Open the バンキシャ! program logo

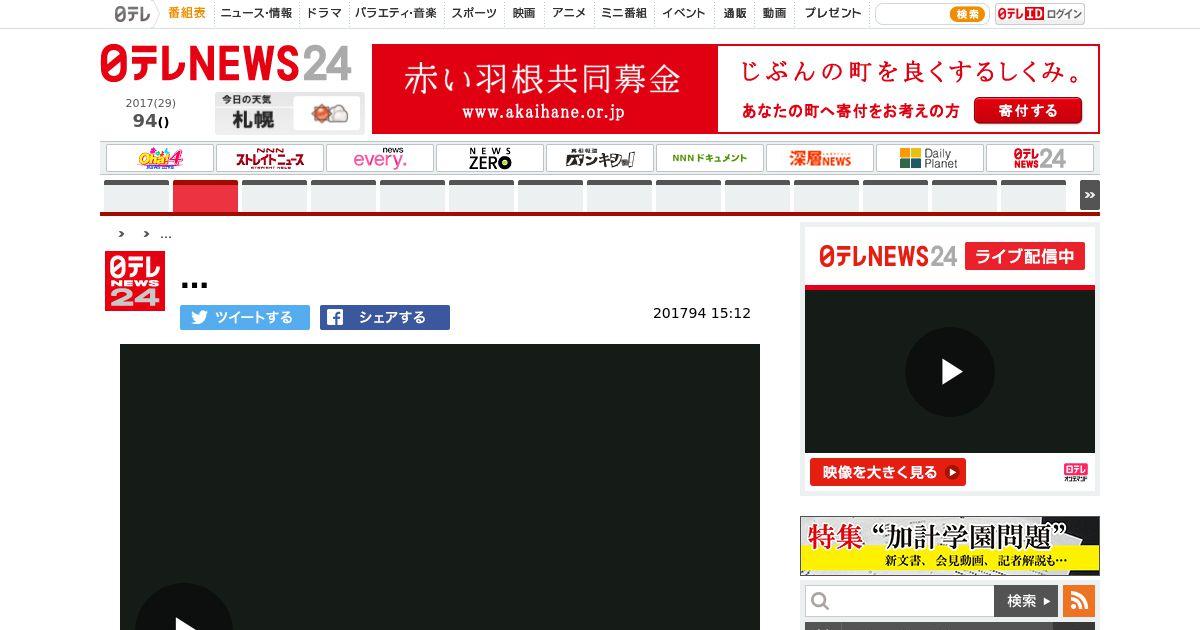[600, 158]
